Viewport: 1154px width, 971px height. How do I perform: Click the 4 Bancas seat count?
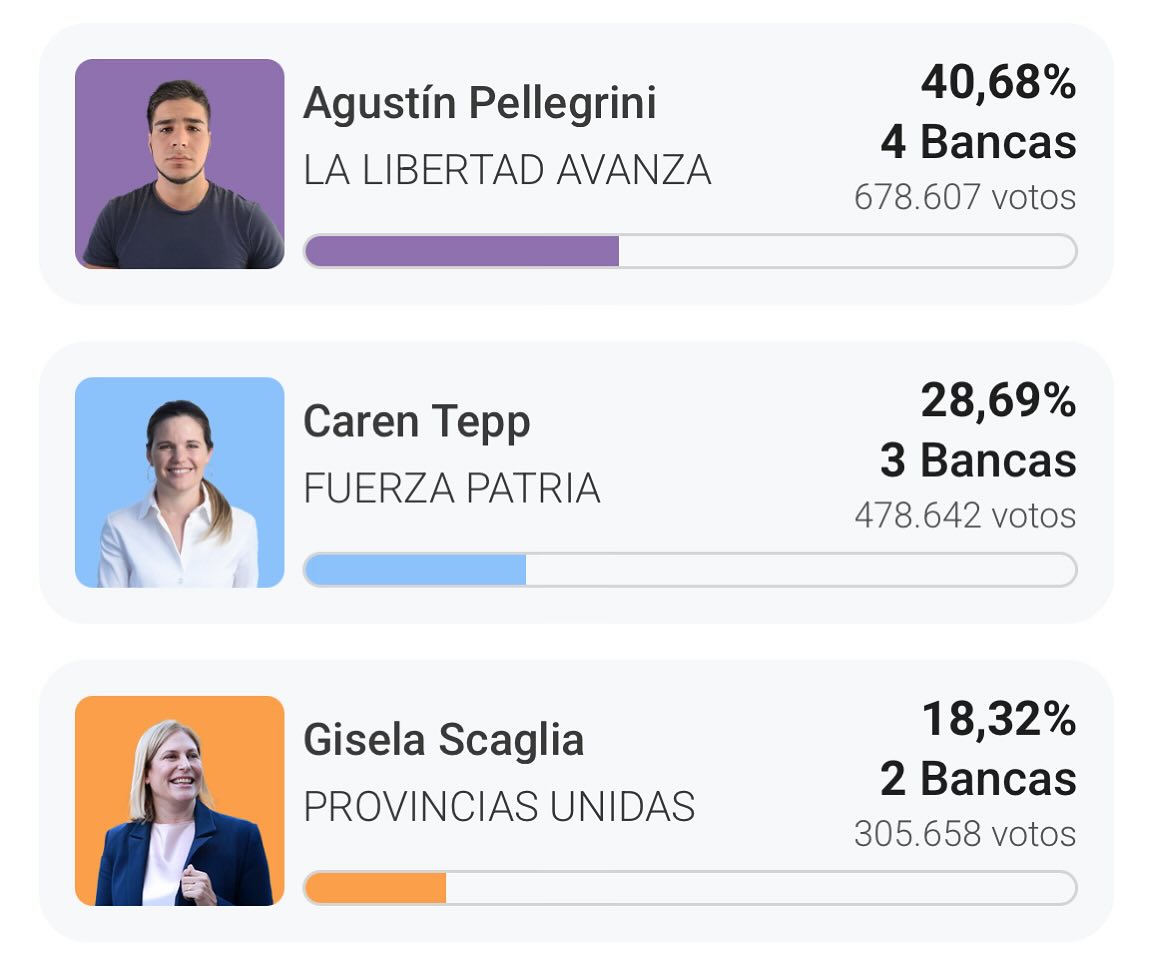tap(978, 143)
